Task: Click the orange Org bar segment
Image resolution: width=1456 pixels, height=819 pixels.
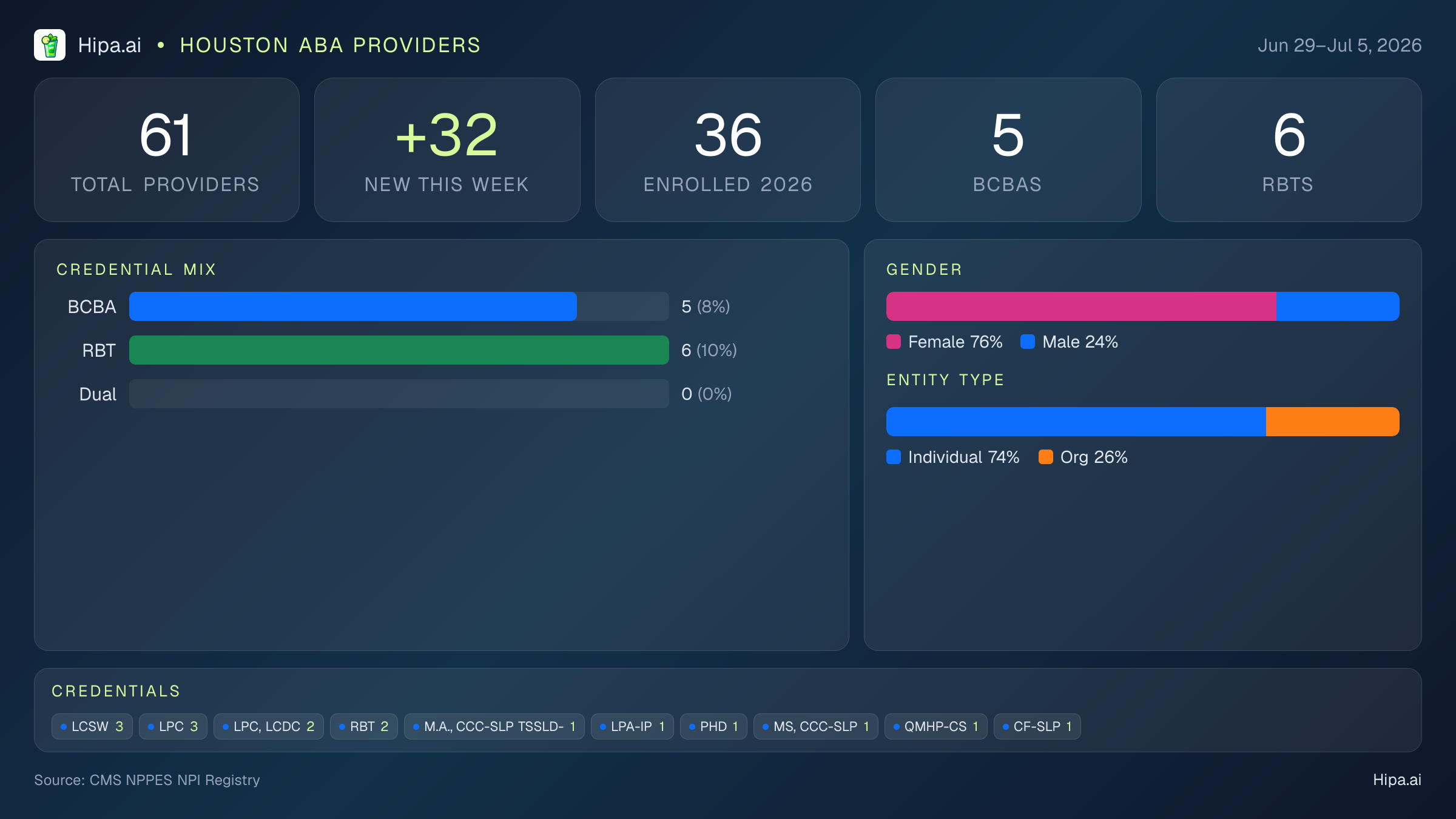Action: point(1333,422)
